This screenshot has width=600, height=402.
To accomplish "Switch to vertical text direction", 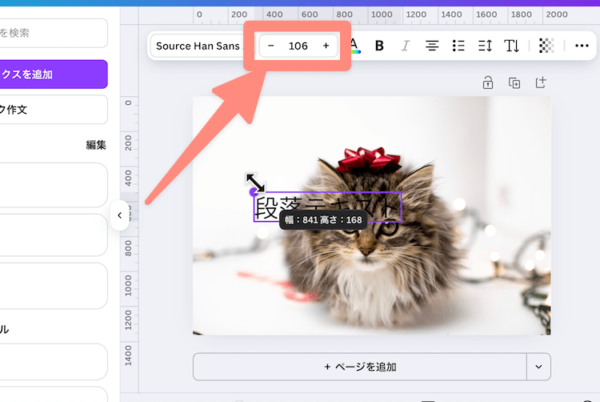I will point(511,46).
